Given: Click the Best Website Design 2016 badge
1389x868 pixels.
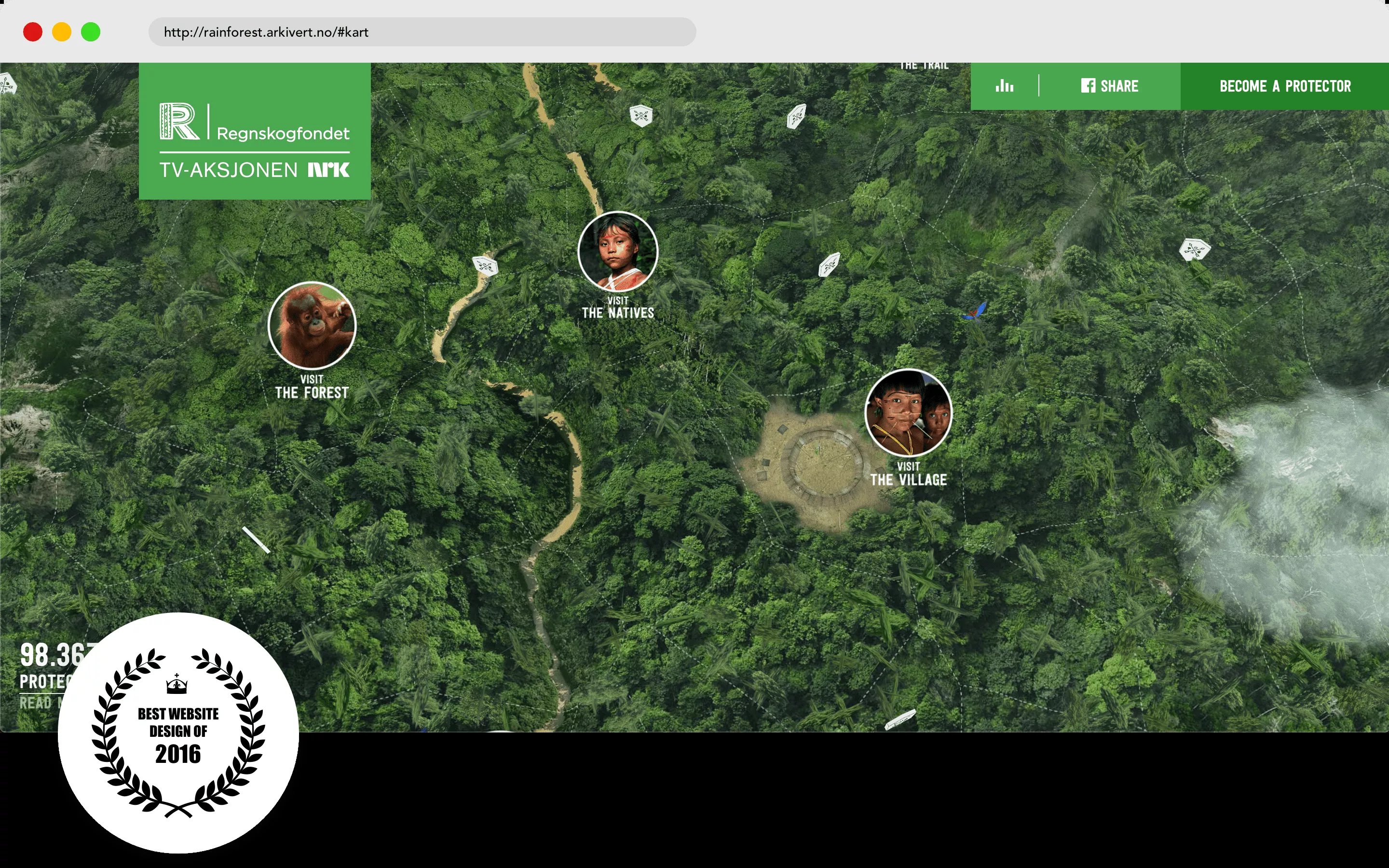Looking at the screenshot, I should point(178,733).
